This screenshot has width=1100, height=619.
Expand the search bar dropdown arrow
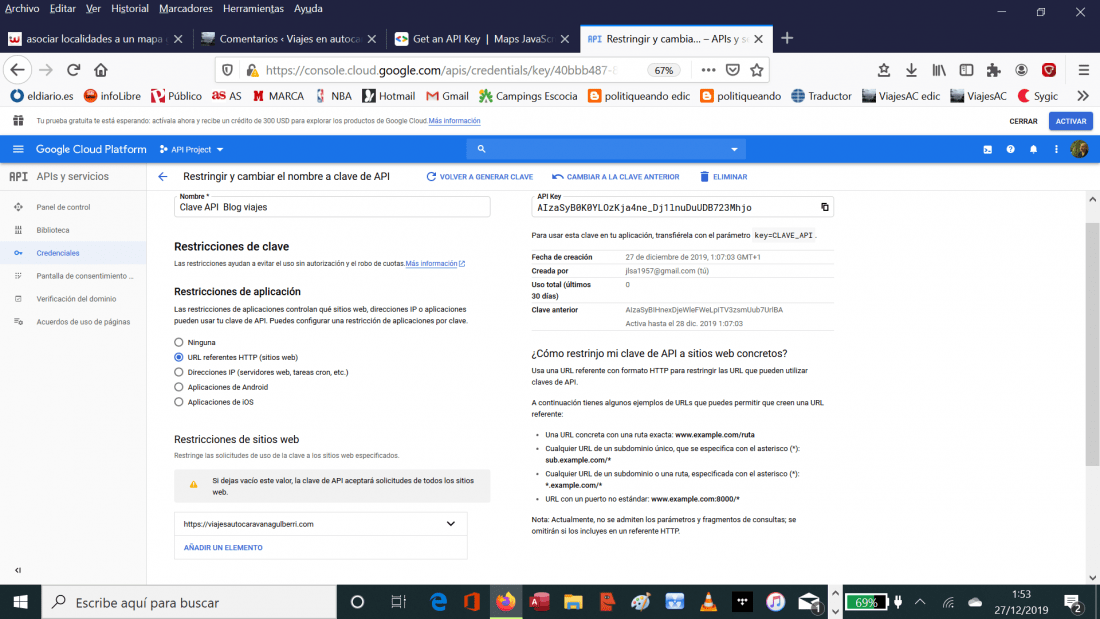pyautogui.click(x=734, y=149)
